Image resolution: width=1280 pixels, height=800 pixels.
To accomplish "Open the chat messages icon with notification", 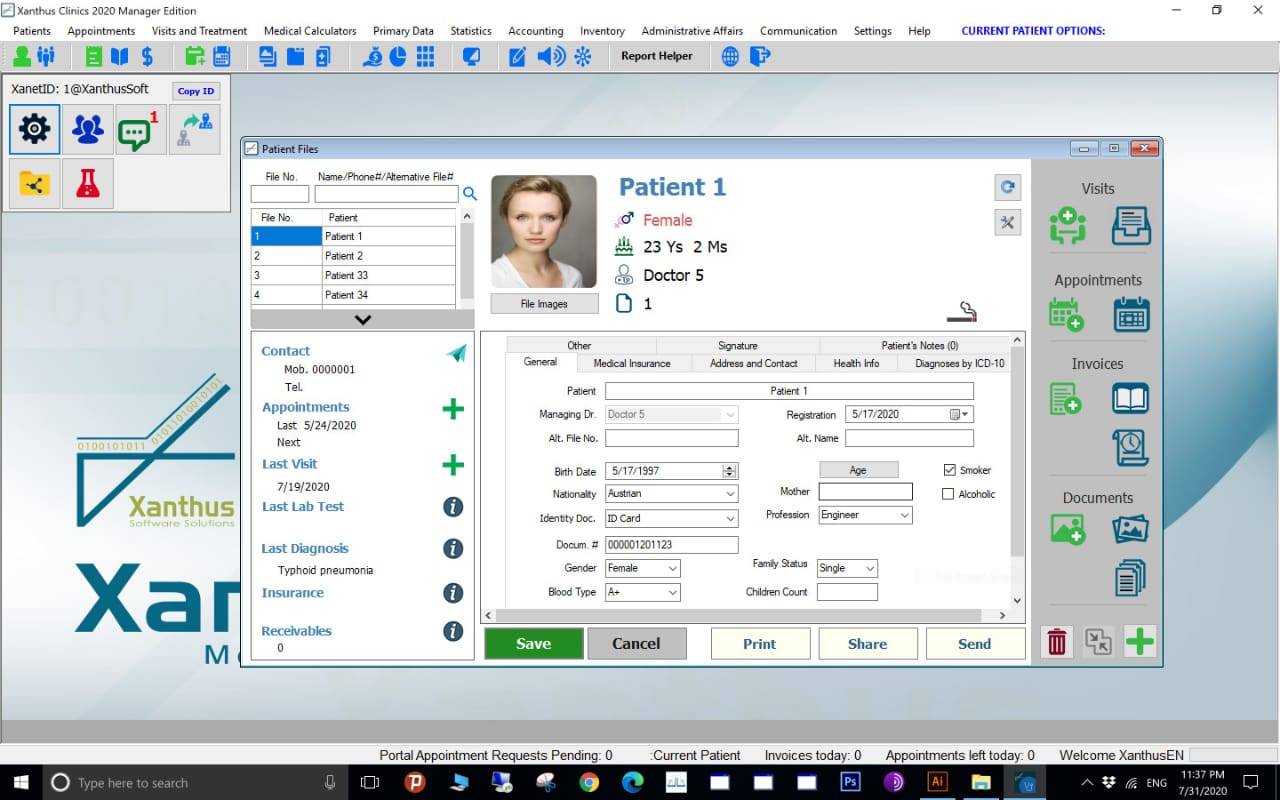I will 136,130.
